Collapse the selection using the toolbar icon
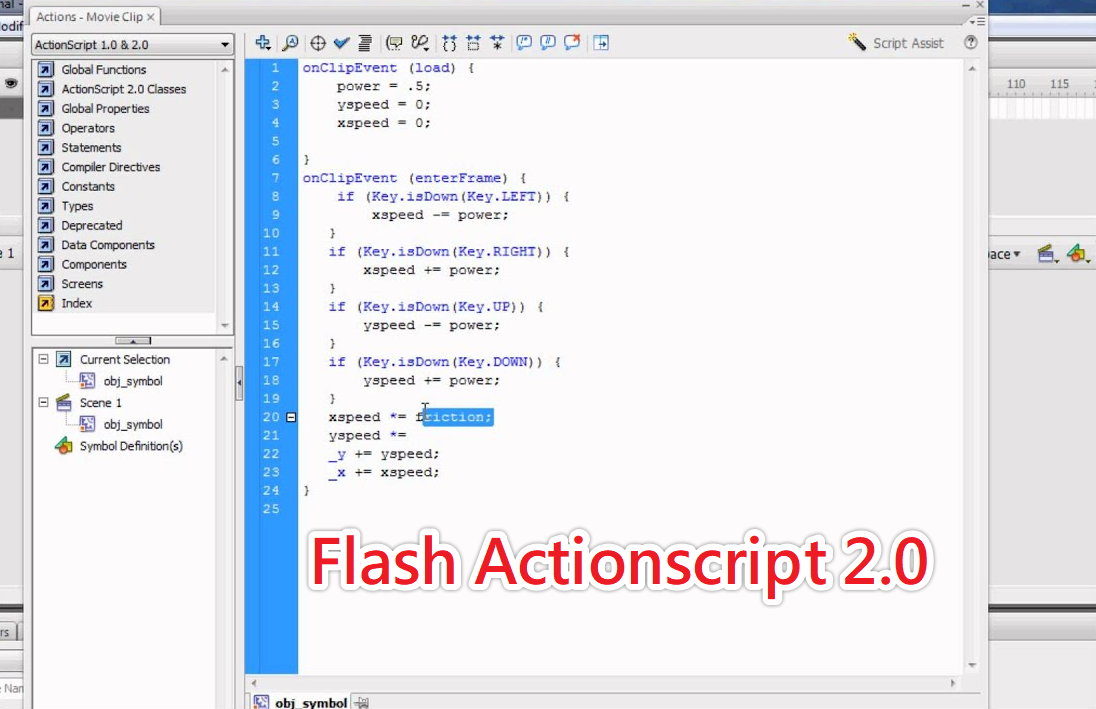Viewport: 1096px width, 709px height. coord(473,43)
